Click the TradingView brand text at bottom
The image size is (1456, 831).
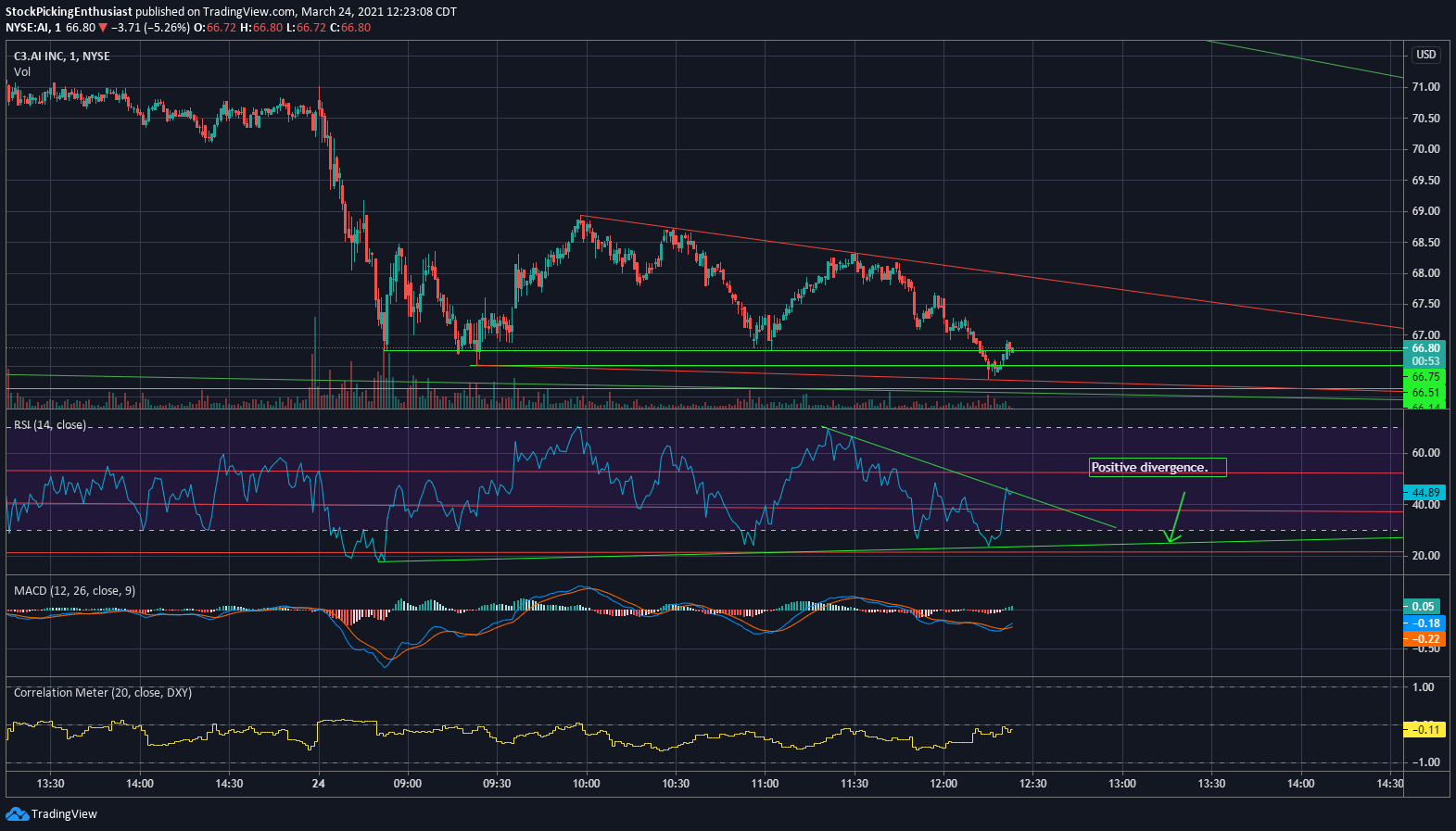coord(64,814)
